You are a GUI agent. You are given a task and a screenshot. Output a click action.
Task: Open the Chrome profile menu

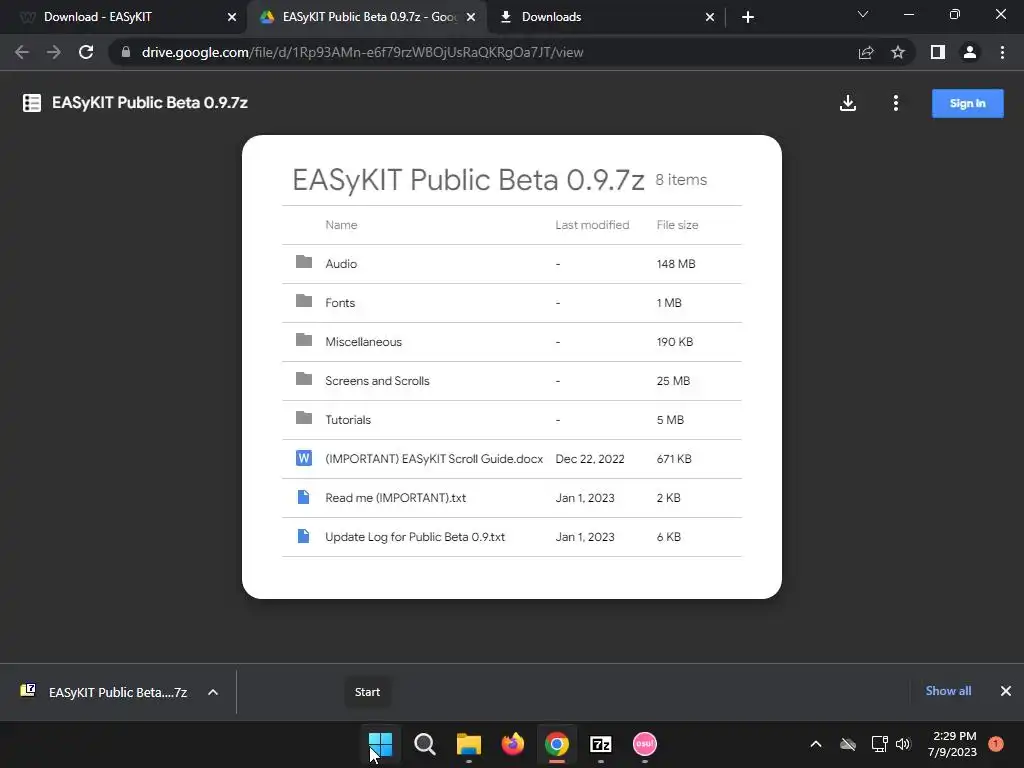[x=970, y=52]
